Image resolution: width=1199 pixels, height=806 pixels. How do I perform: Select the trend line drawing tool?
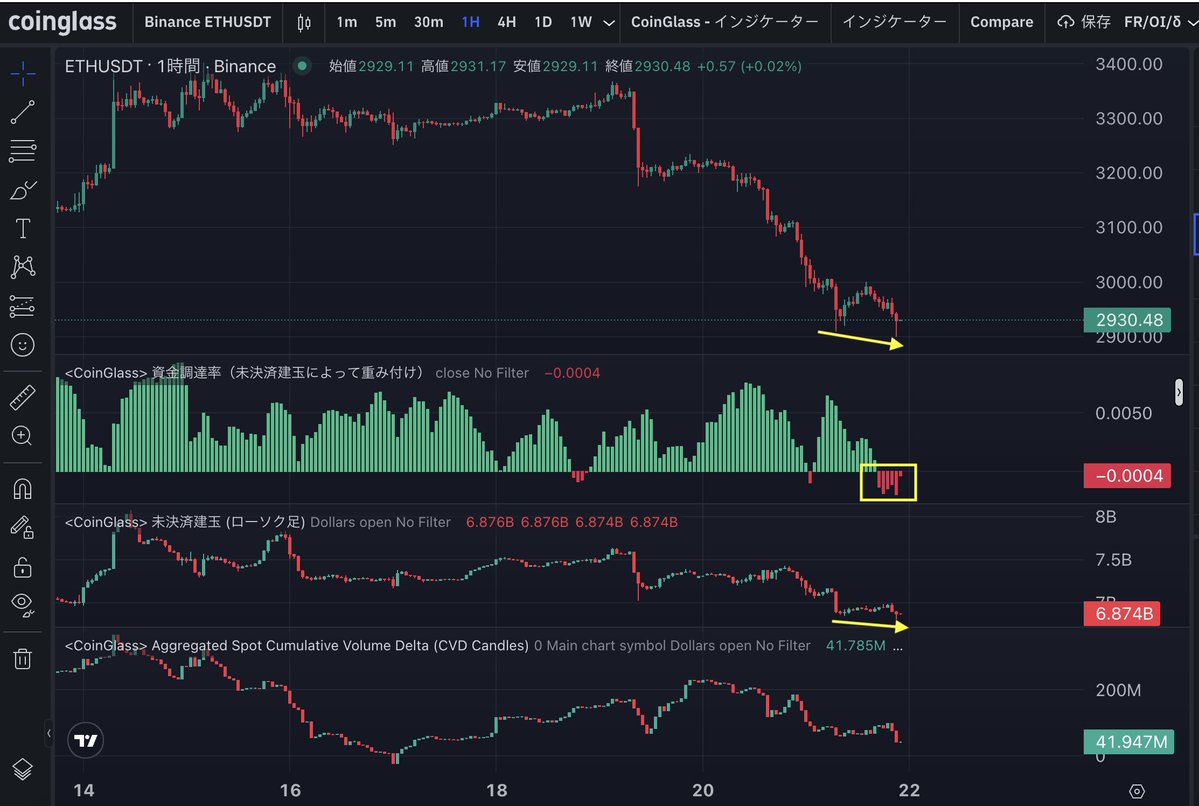22,111
